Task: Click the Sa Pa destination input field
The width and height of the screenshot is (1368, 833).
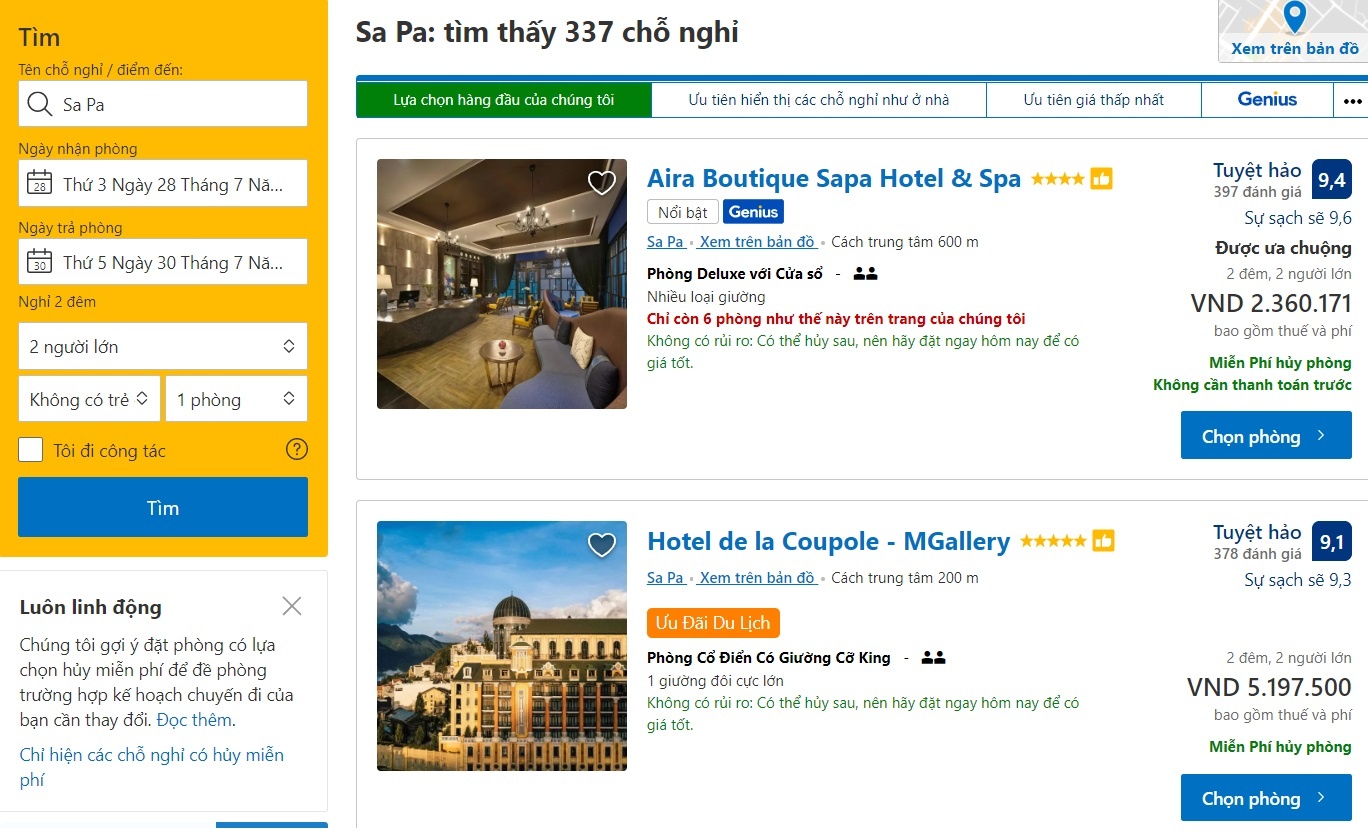Action: 180,104
